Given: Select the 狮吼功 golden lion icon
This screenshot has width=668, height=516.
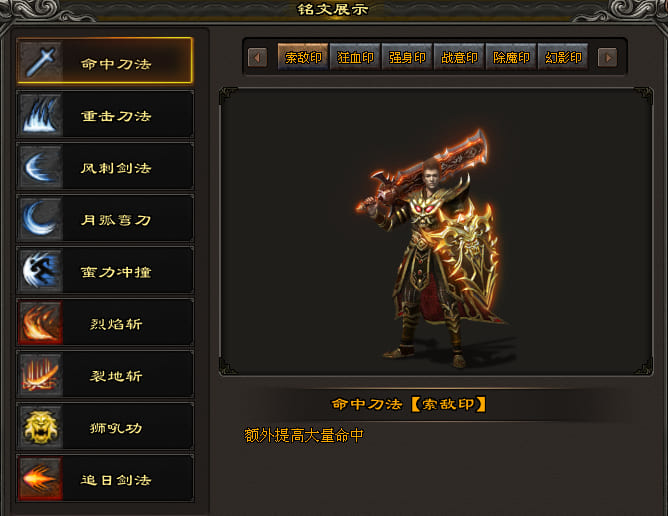Looking at the screenshot, I should click(41, 426).
